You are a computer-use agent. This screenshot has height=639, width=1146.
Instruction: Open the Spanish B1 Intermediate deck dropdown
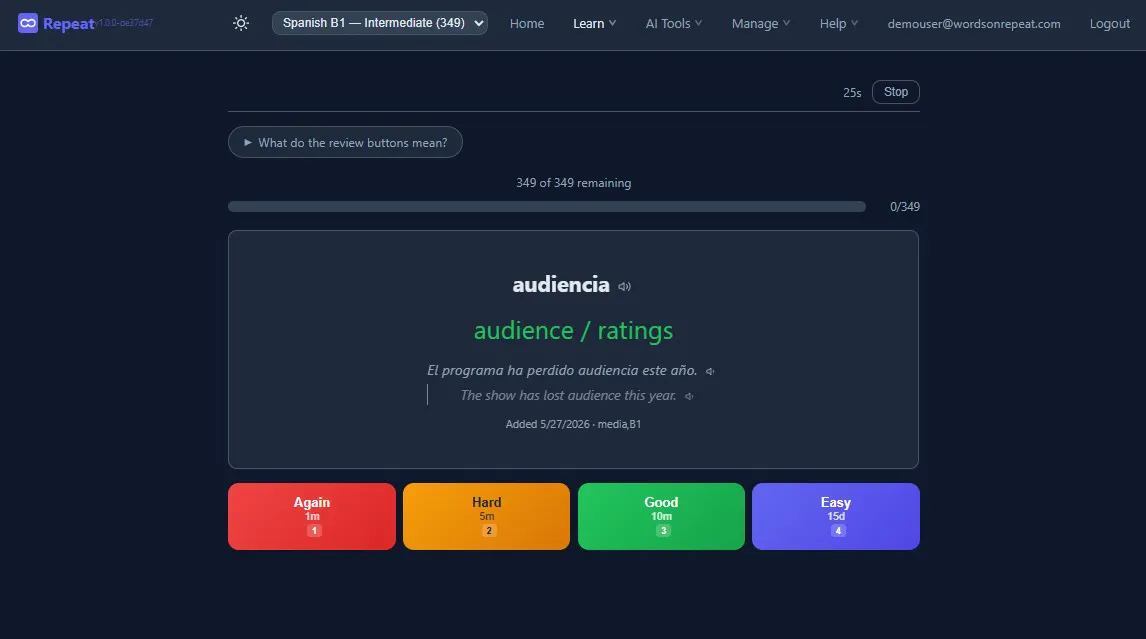click(380, 23)
